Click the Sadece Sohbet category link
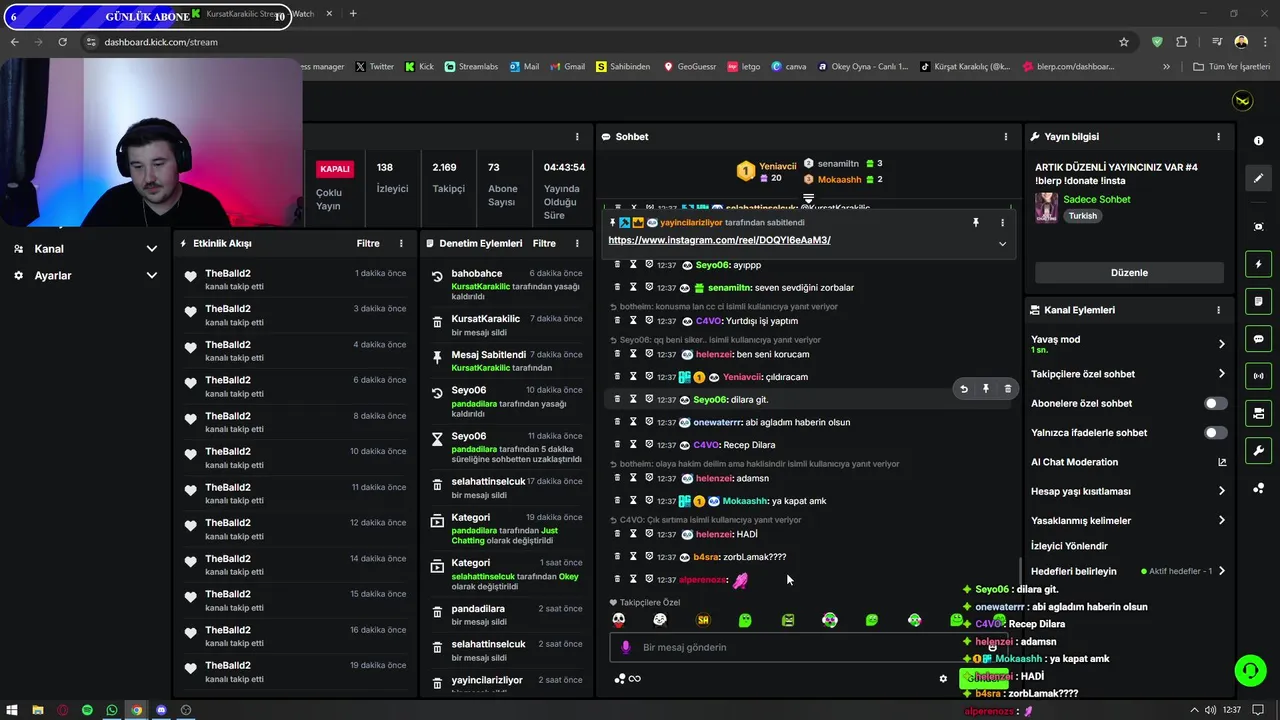 1097,199
